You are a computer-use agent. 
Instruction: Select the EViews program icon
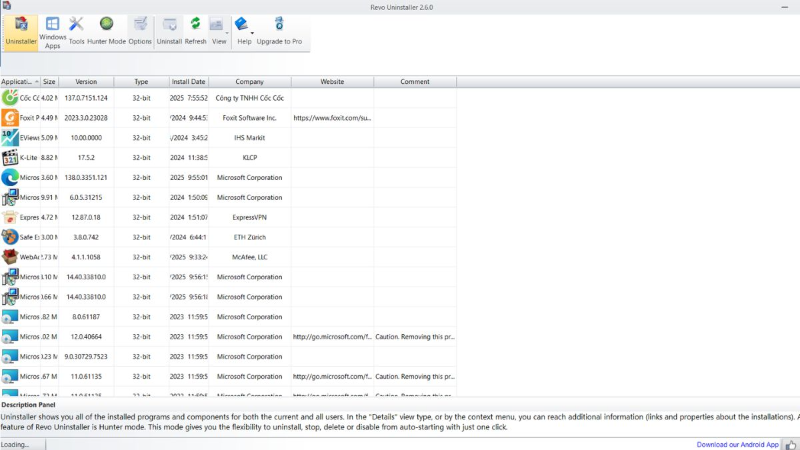click(x=10, y=137)
